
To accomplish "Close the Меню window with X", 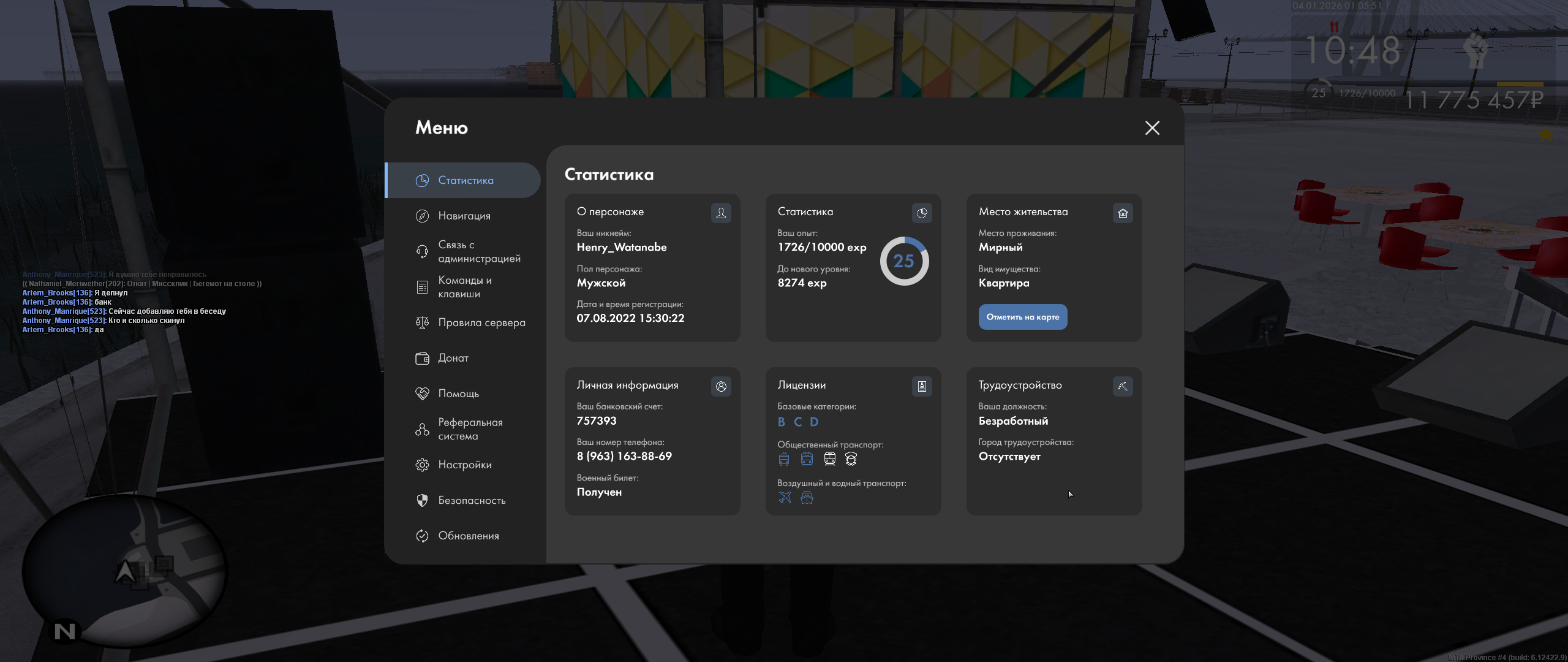I will (1152, 127).
